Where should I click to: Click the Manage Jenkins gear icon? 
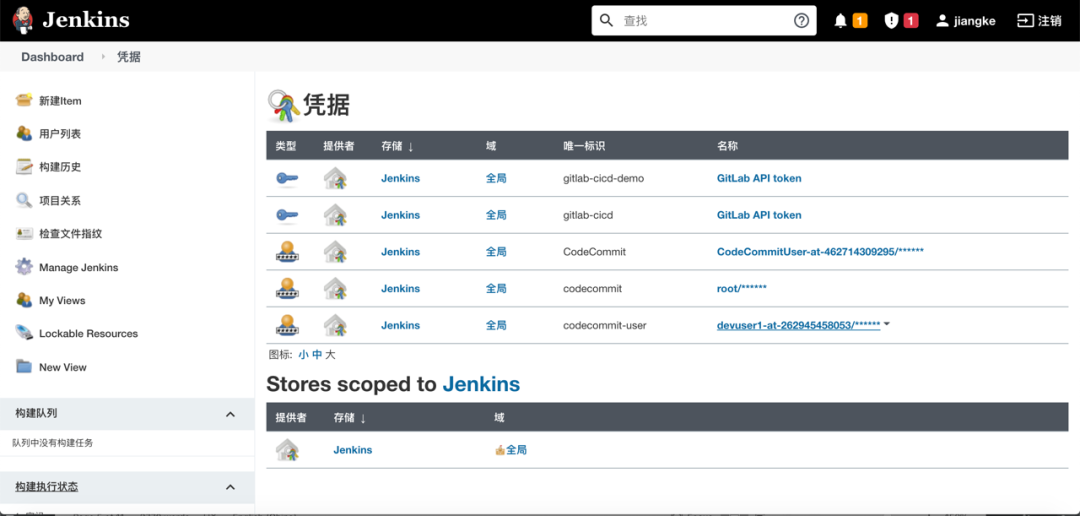point(24,267)
